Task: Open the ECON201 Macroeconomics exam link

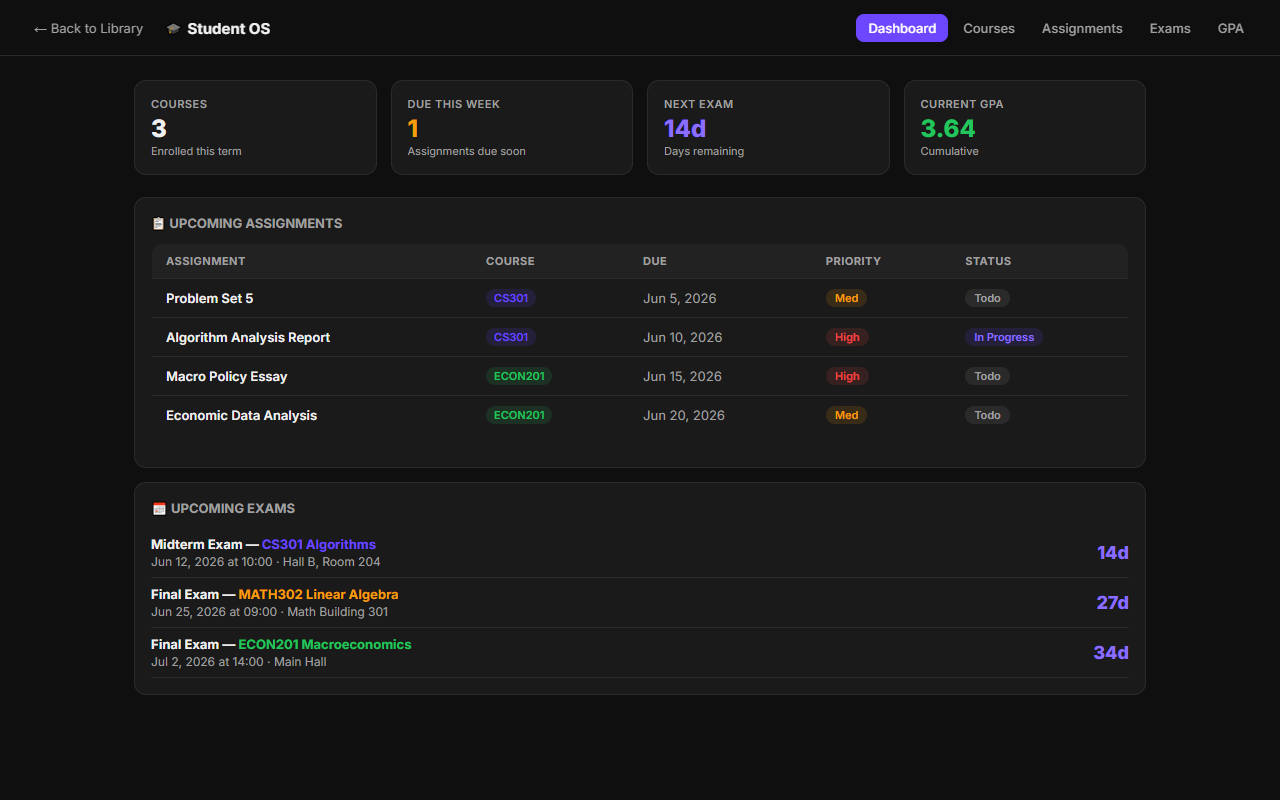Action: click(325, 645)
